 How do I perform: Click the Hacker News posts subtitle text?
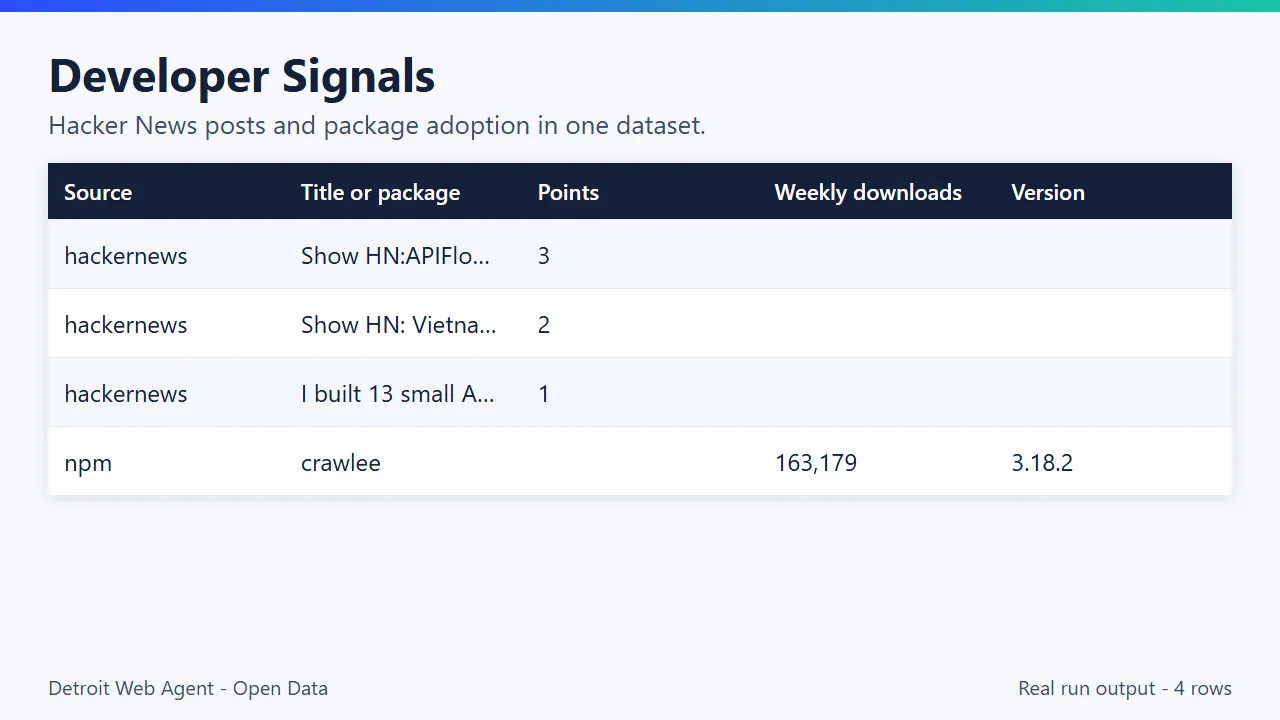click(377, 126)
